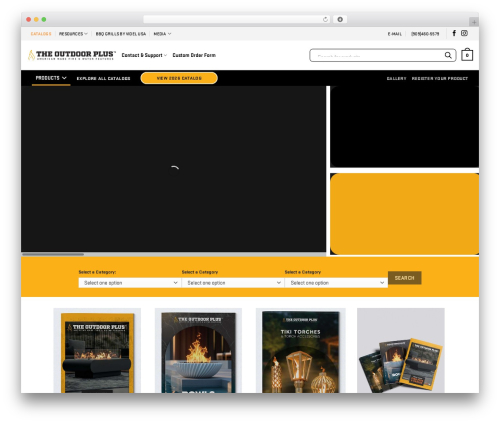
Task: Click the browser download indicator icon
Action: pyautogui.click(x=340, y=19)
